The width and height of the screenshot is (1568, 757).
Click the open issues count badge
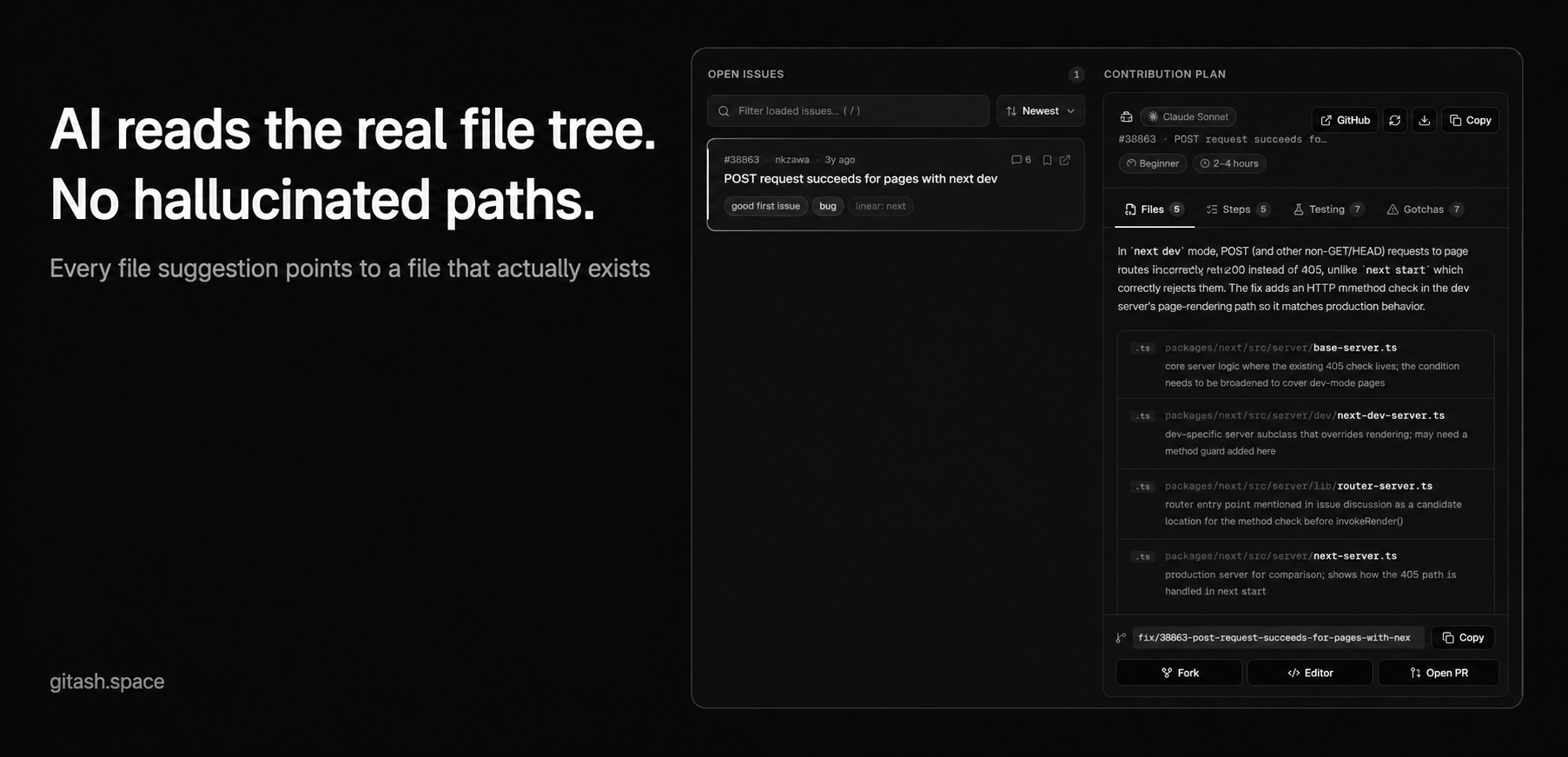(1076, 75)
